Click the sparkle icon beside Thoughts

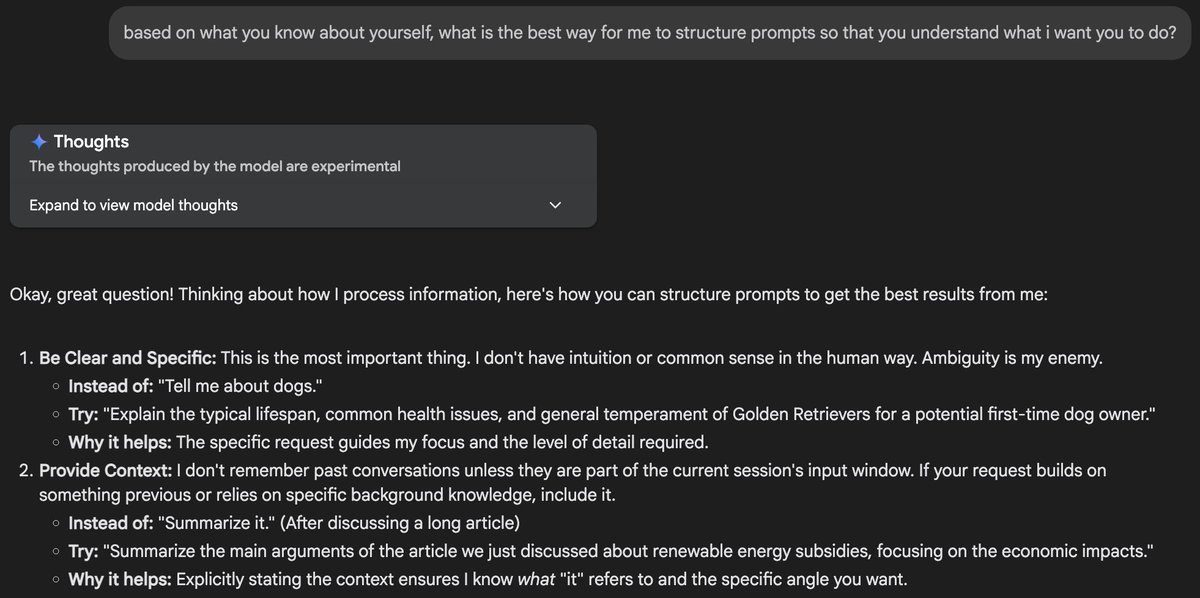click(39, 142)
